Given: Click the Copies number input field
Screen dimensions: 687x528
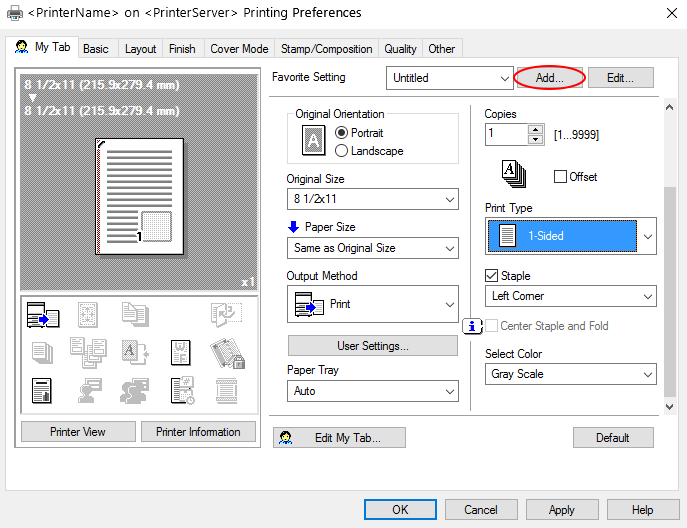Looking at the screenshot, I should pyautogui.click(x=506, y=135).
